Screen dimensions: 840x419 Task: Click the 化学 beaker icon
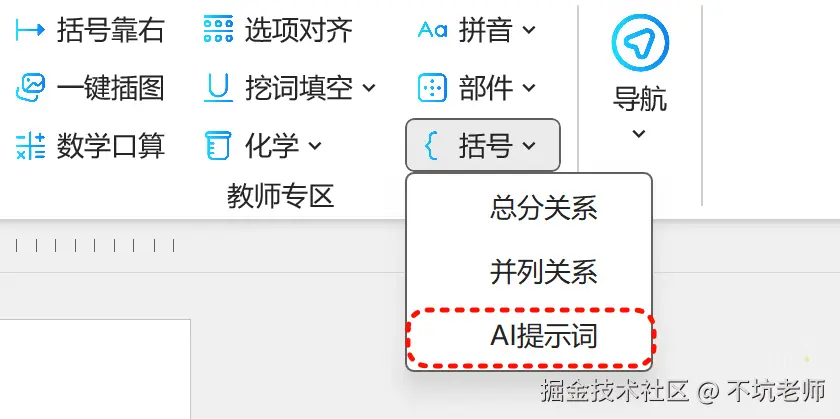click(218, 146)
